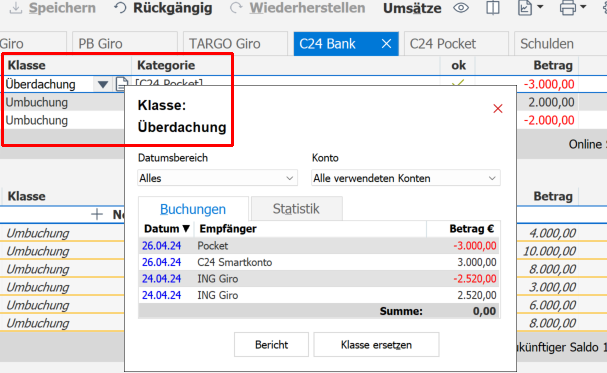Click the Klasse ersetzen button
Image resolution: width=607 pixels, height=373 pixels.
(x=376, y=345)
